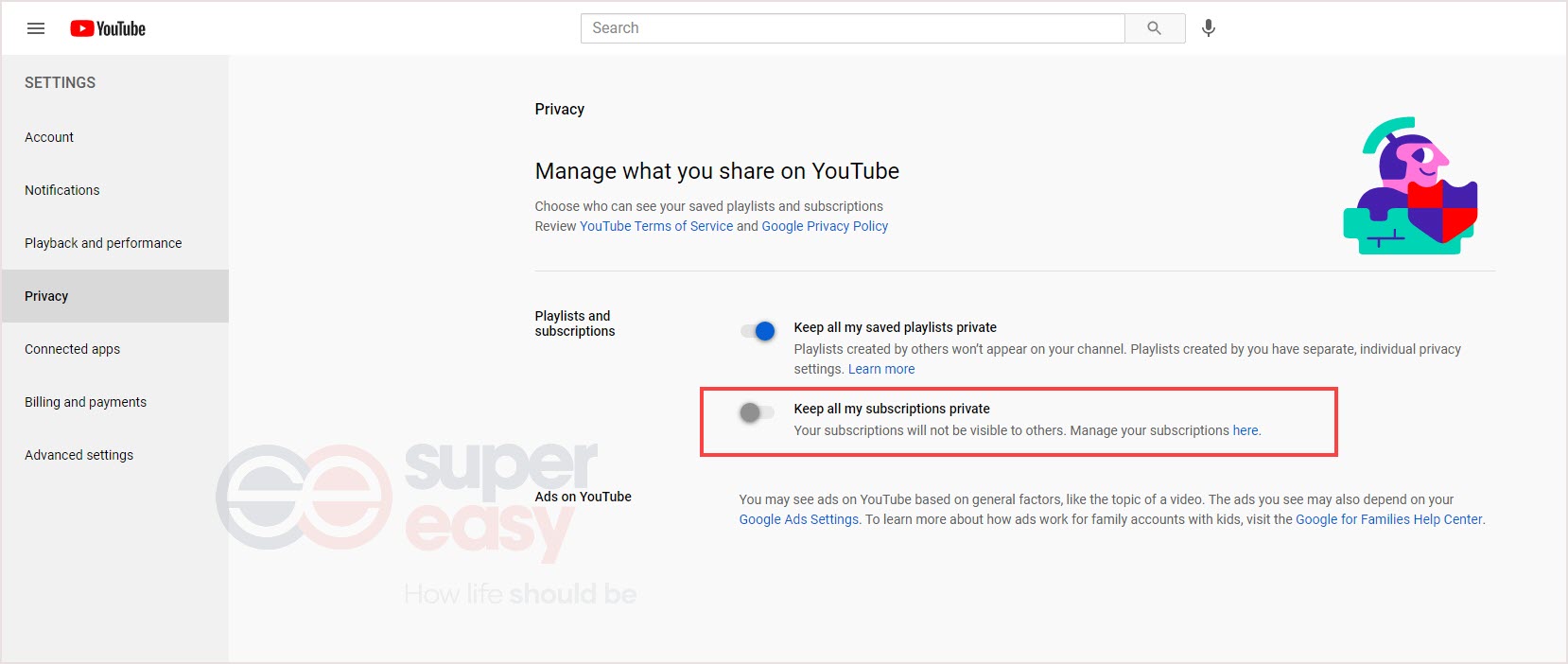The height and width of the screenshot is (664, 1568).
Task: Focus the Search input field
Action: pyautogui.click(x=853, y=28)
